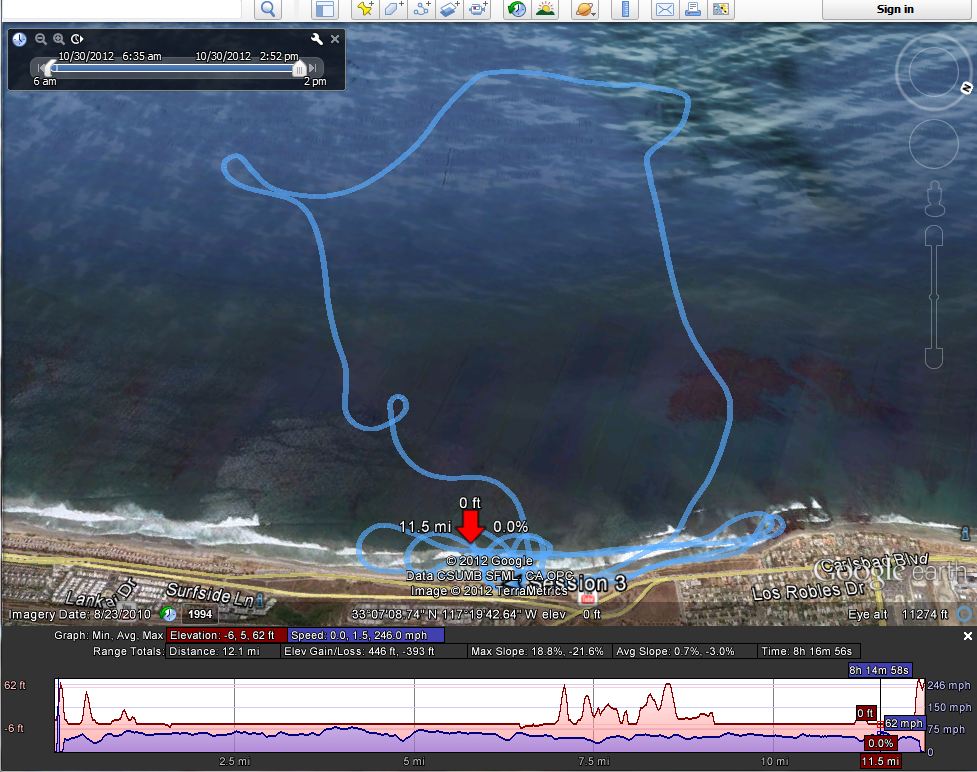Click the zoom slider handle
Screen dimensions: 977x772
click(934, 297)
